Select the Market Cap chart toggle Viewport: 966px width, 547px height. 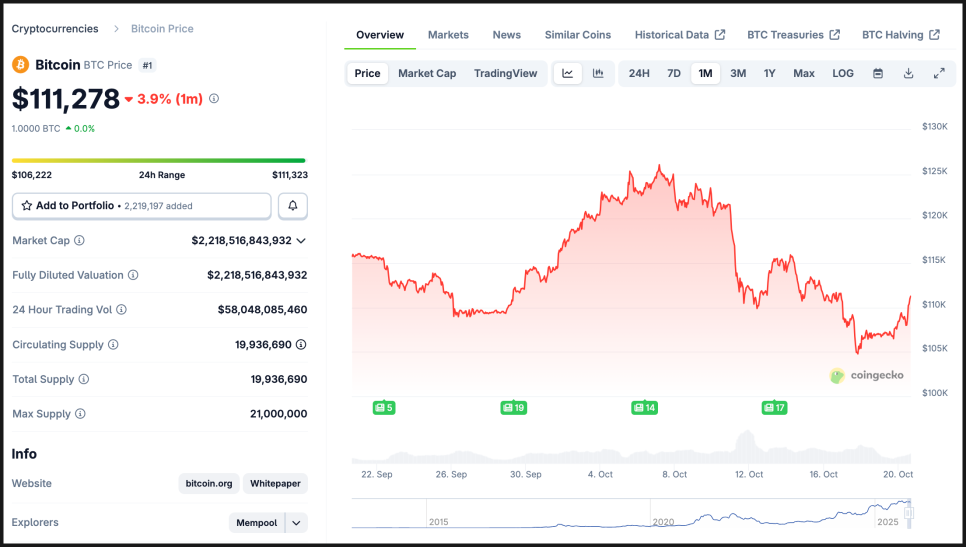427,73
